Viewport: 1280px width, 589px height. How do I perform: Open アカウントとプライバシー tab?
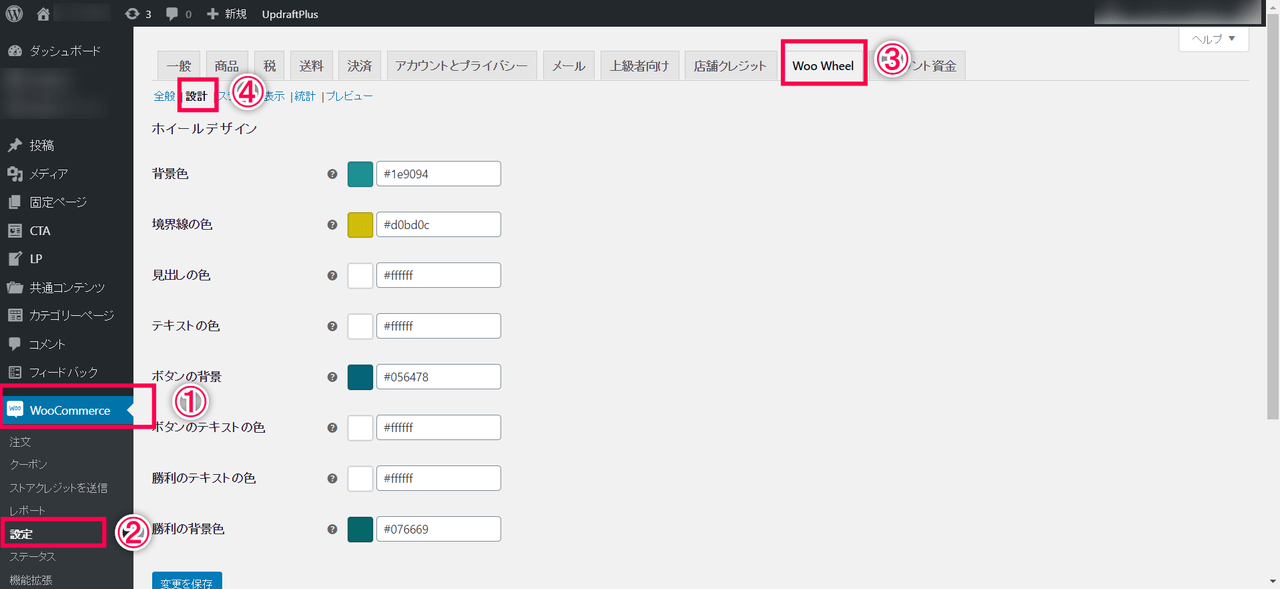[461, 66]
